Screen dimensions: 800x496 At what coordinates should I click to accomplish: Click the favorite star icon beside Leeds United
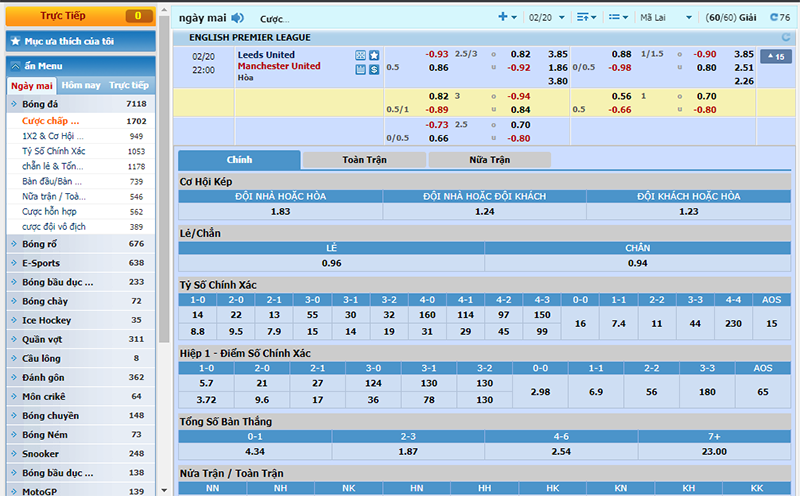click(x=374, y=55)
